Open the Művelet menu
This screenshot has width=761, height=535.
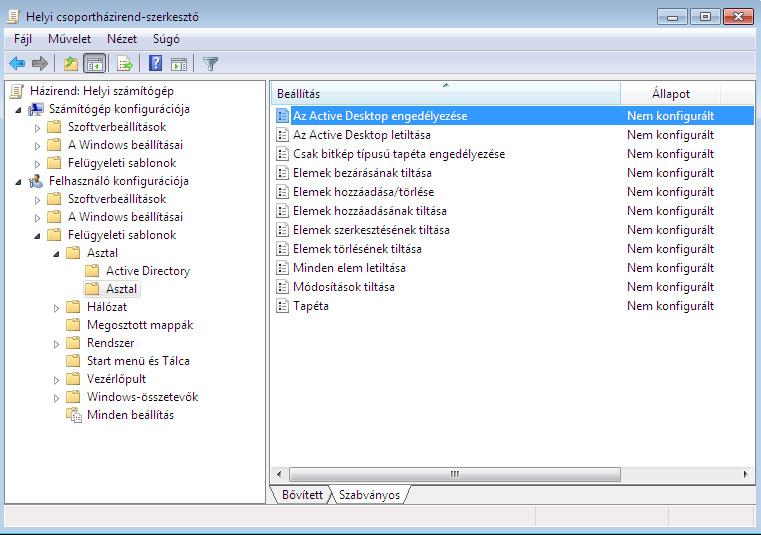(69, 39)
